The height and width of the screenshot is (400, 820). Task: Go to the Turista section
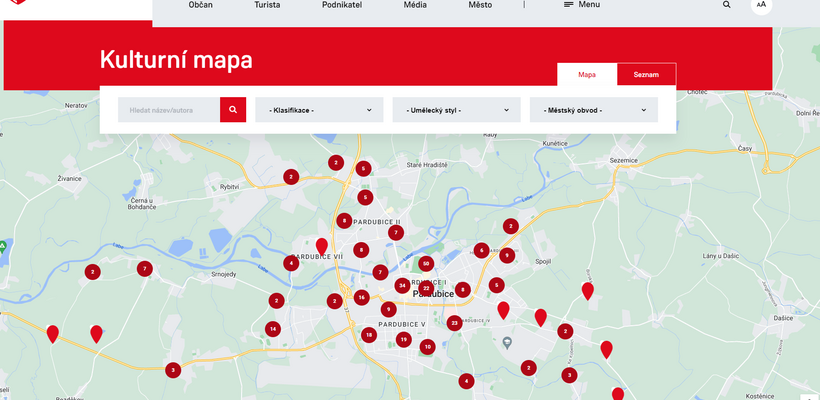(267, 5)
